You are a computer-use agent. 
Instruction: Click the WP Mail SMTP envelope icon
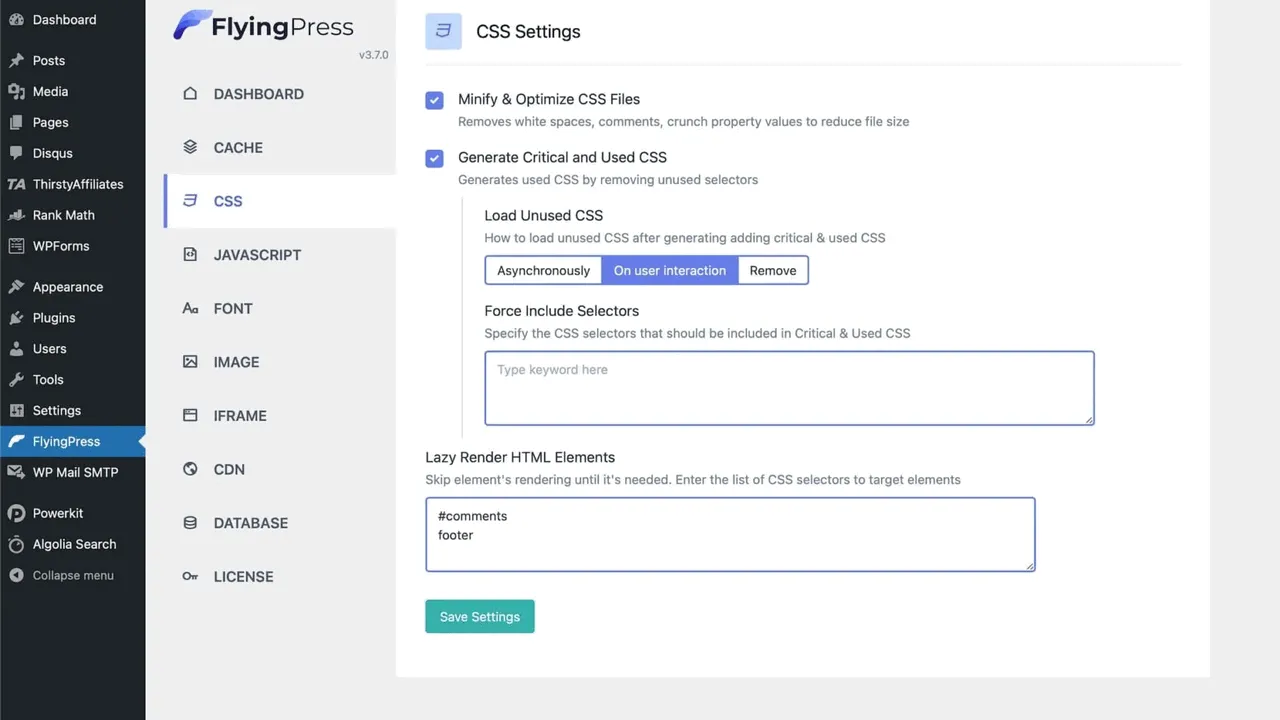click(16, 473)
